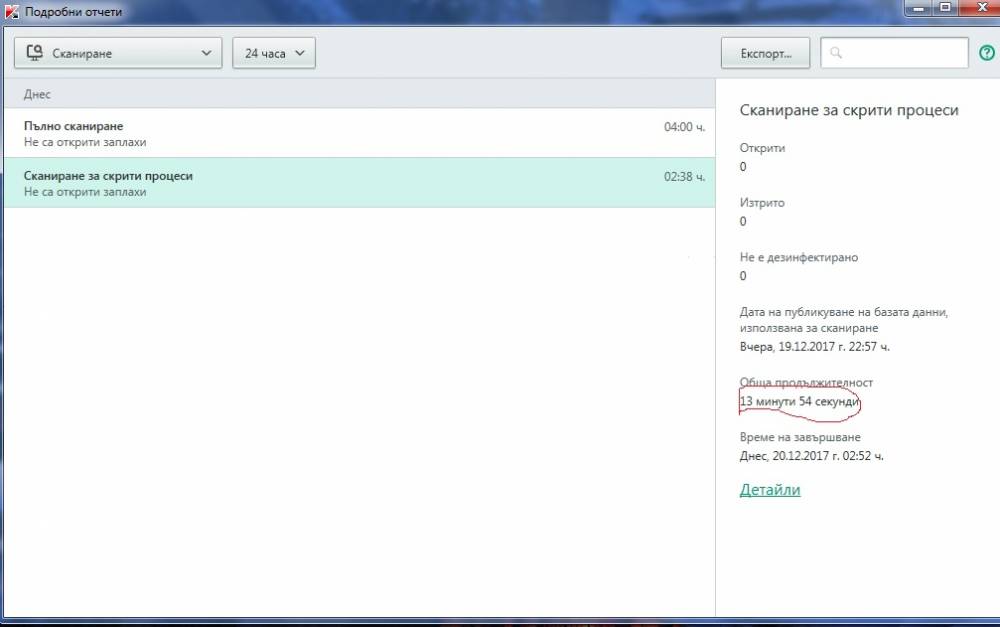This screenshot has width=1000, height=627.
Task: Click the magnifier icon in search box
Action: 835,53
